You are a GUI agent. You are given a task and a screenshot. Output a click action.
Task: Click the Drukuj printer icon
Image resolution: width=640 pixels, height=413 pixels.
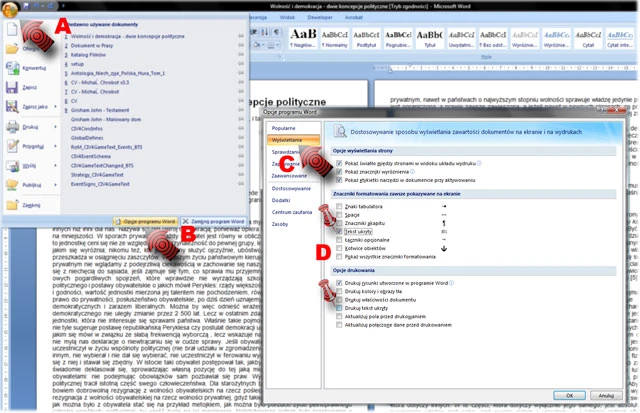(12, 127)
